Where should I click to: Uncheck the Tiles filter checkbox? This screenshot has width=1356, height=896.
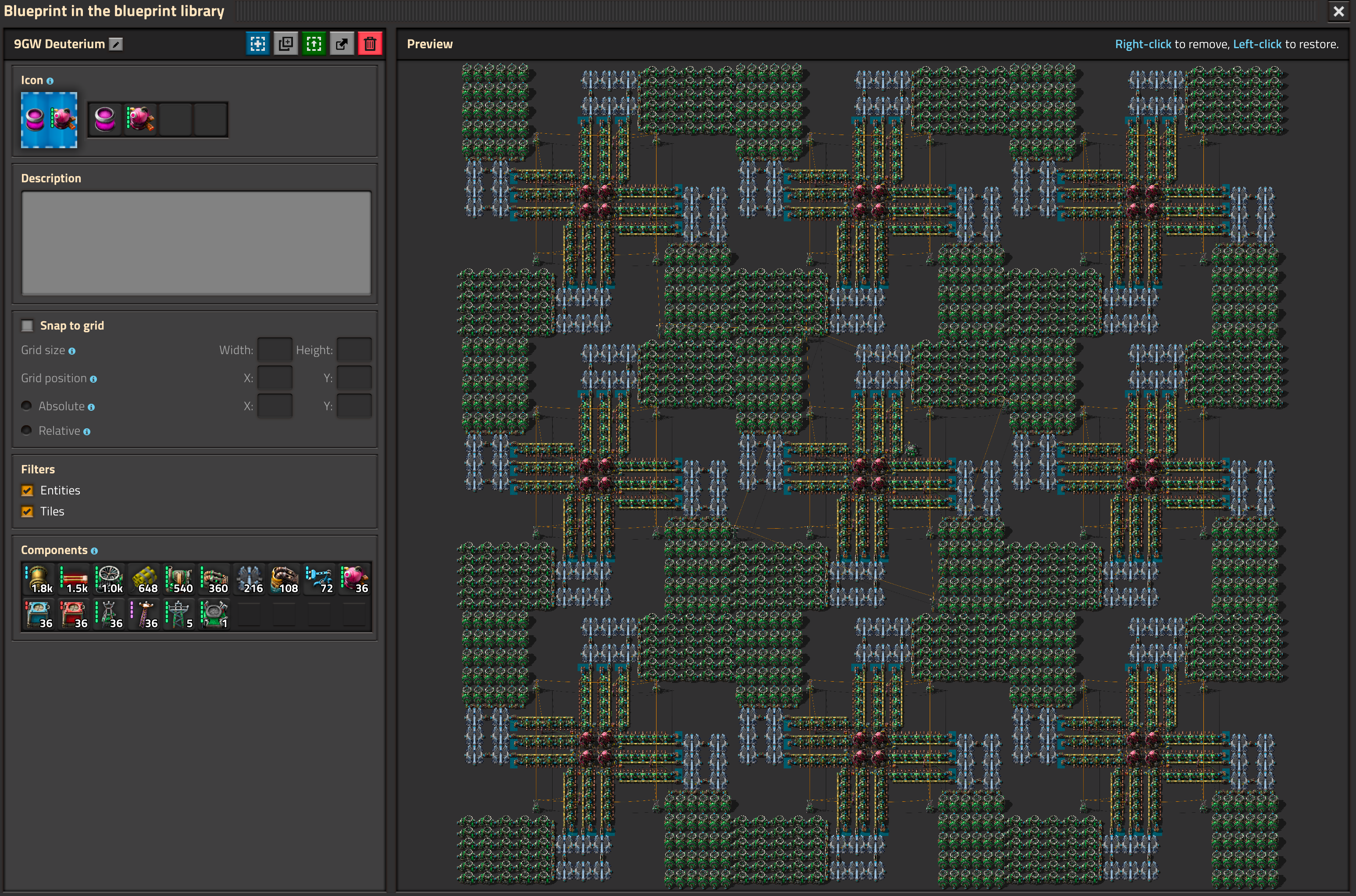pos(28,512)
